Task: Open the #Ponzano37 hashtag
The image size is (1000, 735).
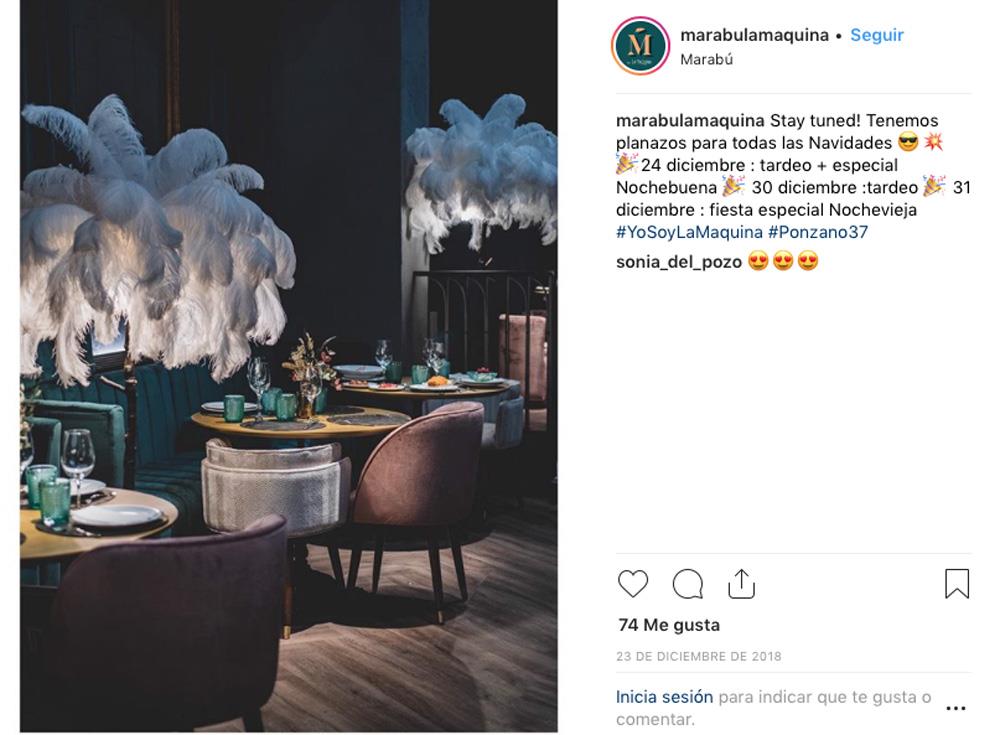Action: (818, 232)
